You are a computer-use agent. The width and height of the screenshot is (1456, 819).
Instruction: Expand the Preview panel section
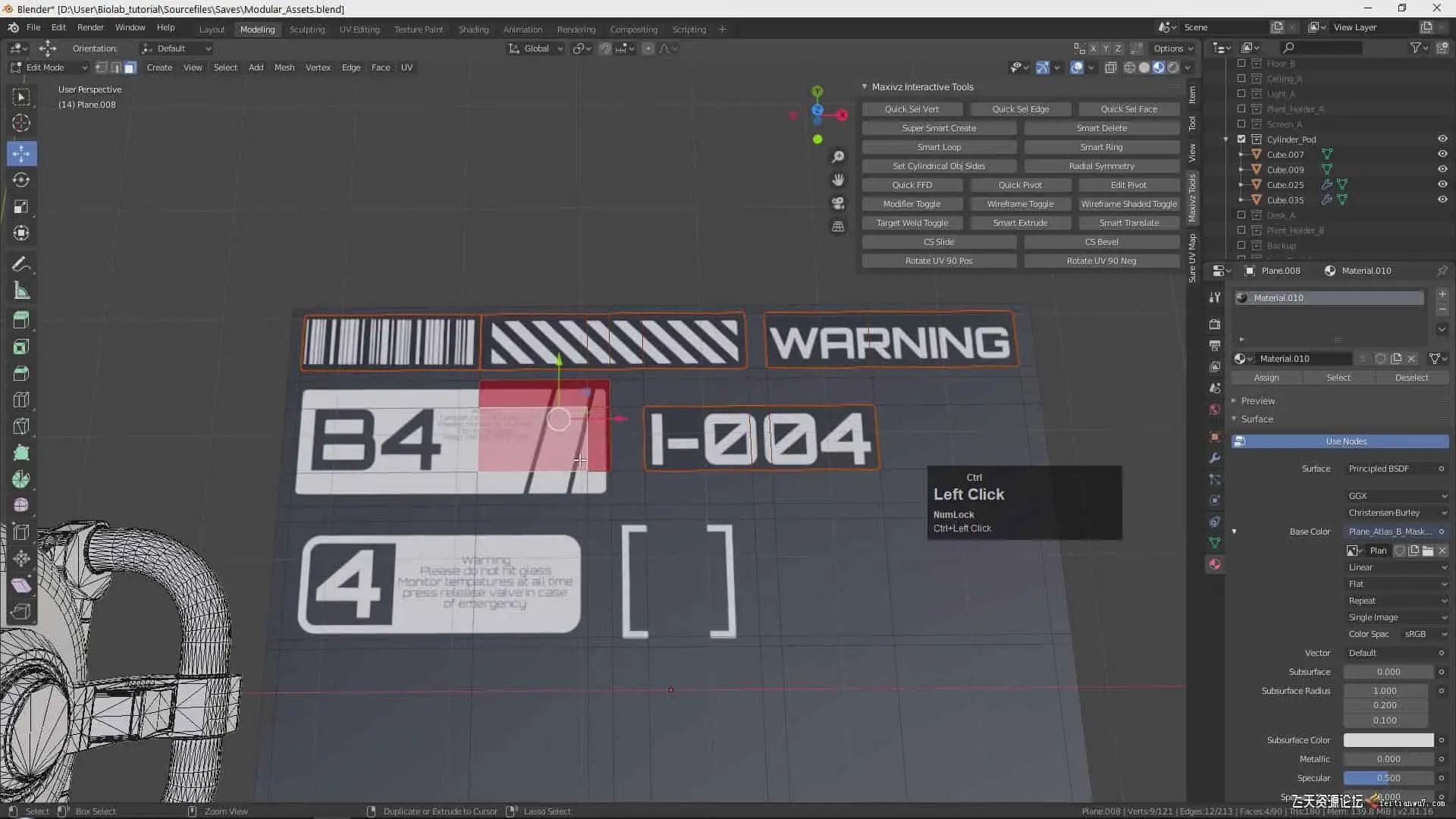[x=1257, y=400]
